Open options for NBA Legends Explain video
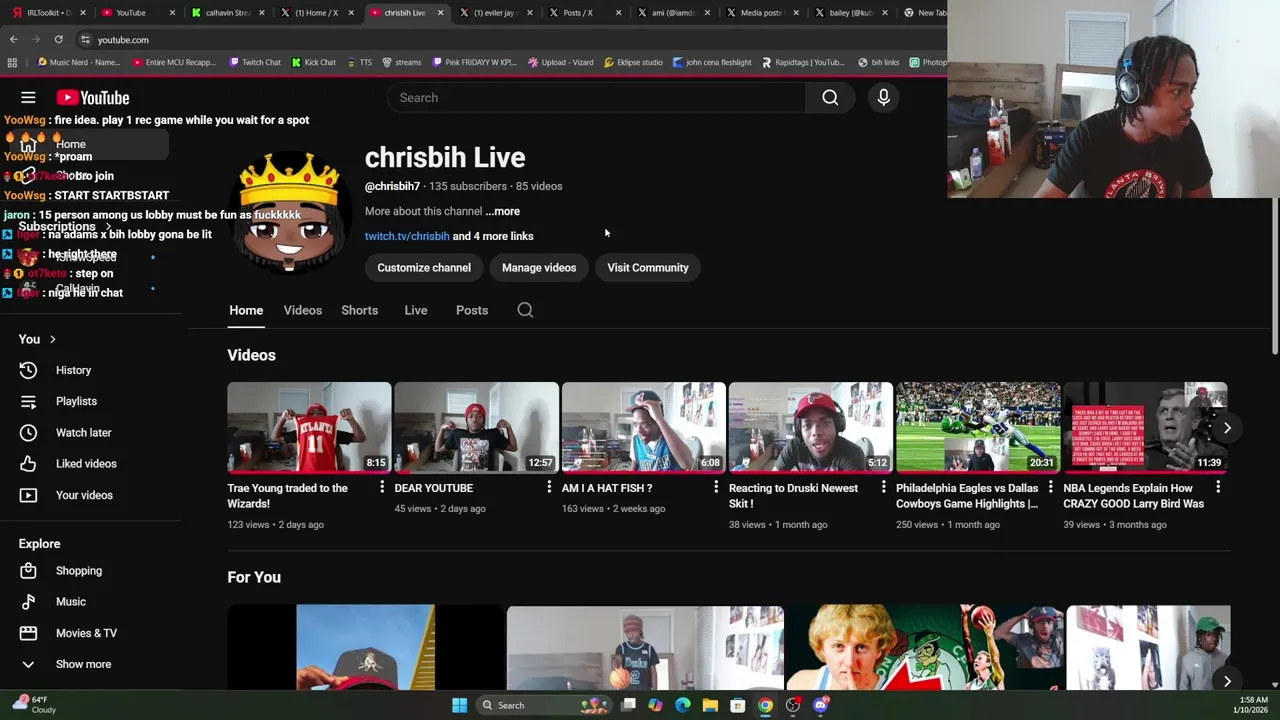 [1217, 487]
